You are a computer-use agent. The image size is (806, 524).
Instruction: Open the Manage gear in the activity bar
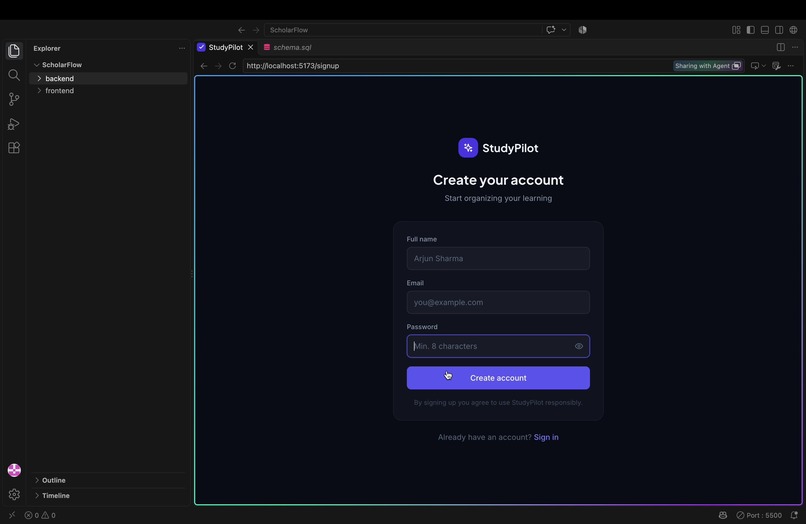point(14,494)
